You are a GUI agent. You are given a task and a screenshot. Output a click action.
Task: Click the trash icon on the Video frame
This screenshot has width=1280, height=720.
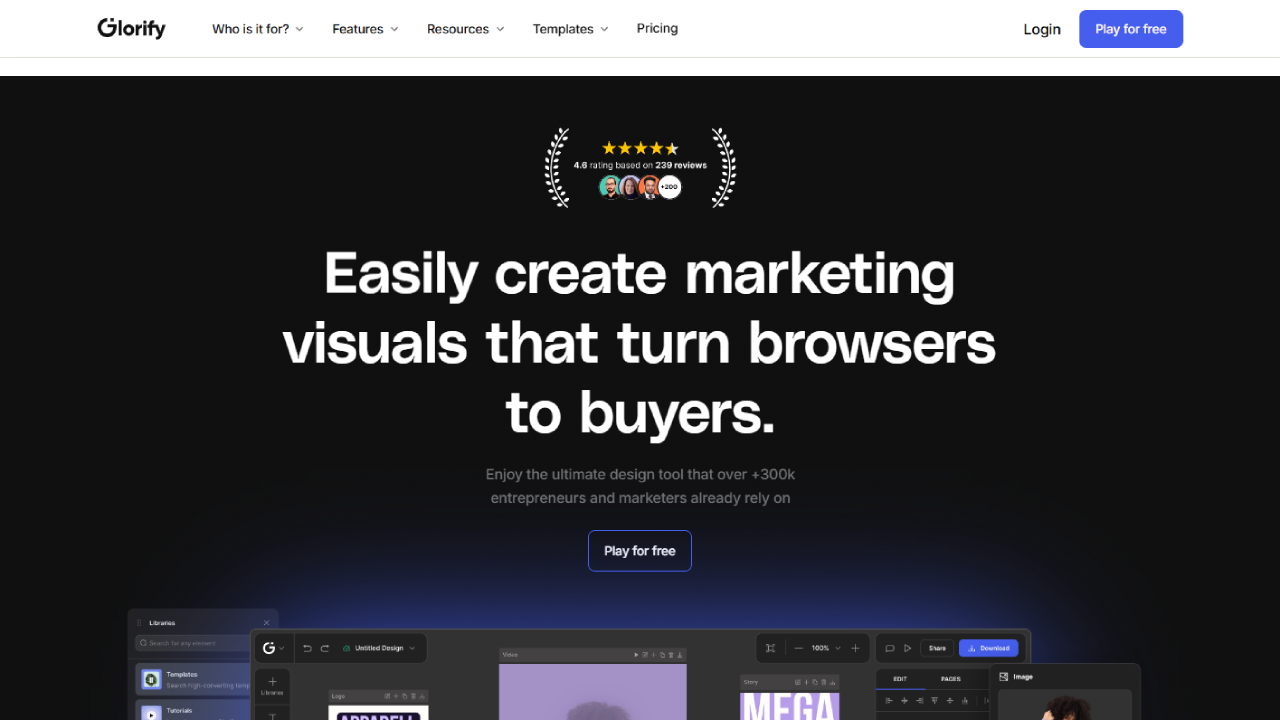click(671, 655)
